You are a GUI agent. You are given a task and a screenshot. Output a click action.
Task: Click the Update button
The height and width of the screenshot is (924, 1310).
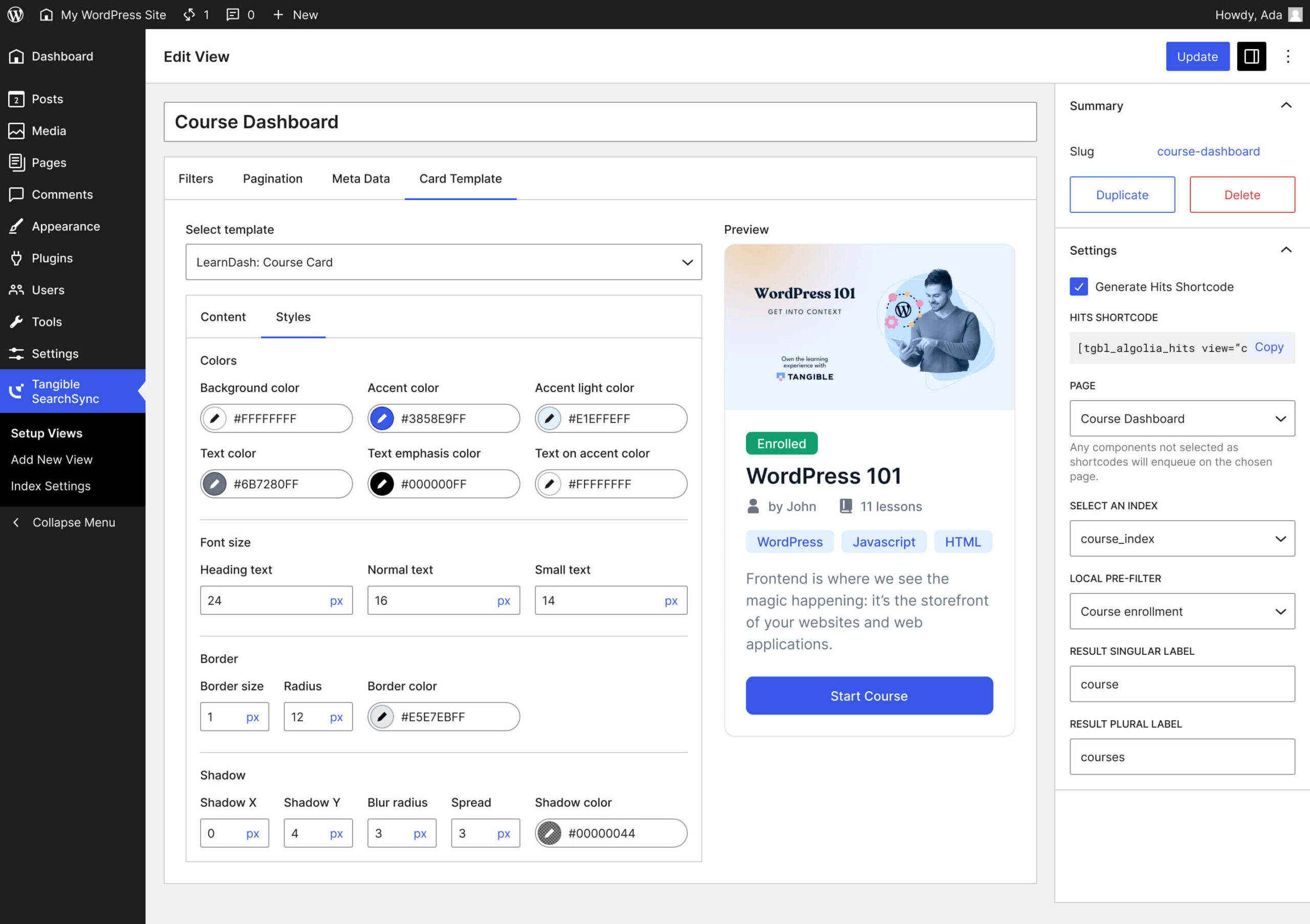[1197, 56]
